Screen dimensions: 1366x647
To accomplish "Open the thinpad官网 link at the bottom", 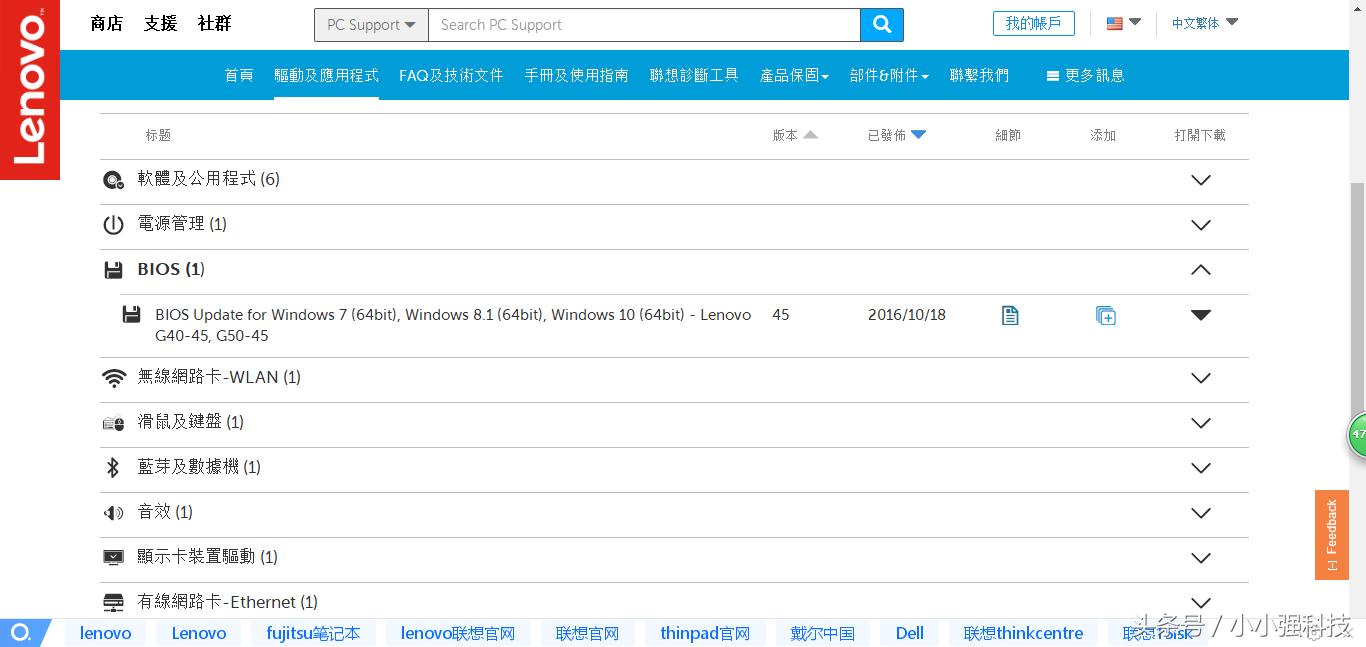I will click(x=705, y=632).
